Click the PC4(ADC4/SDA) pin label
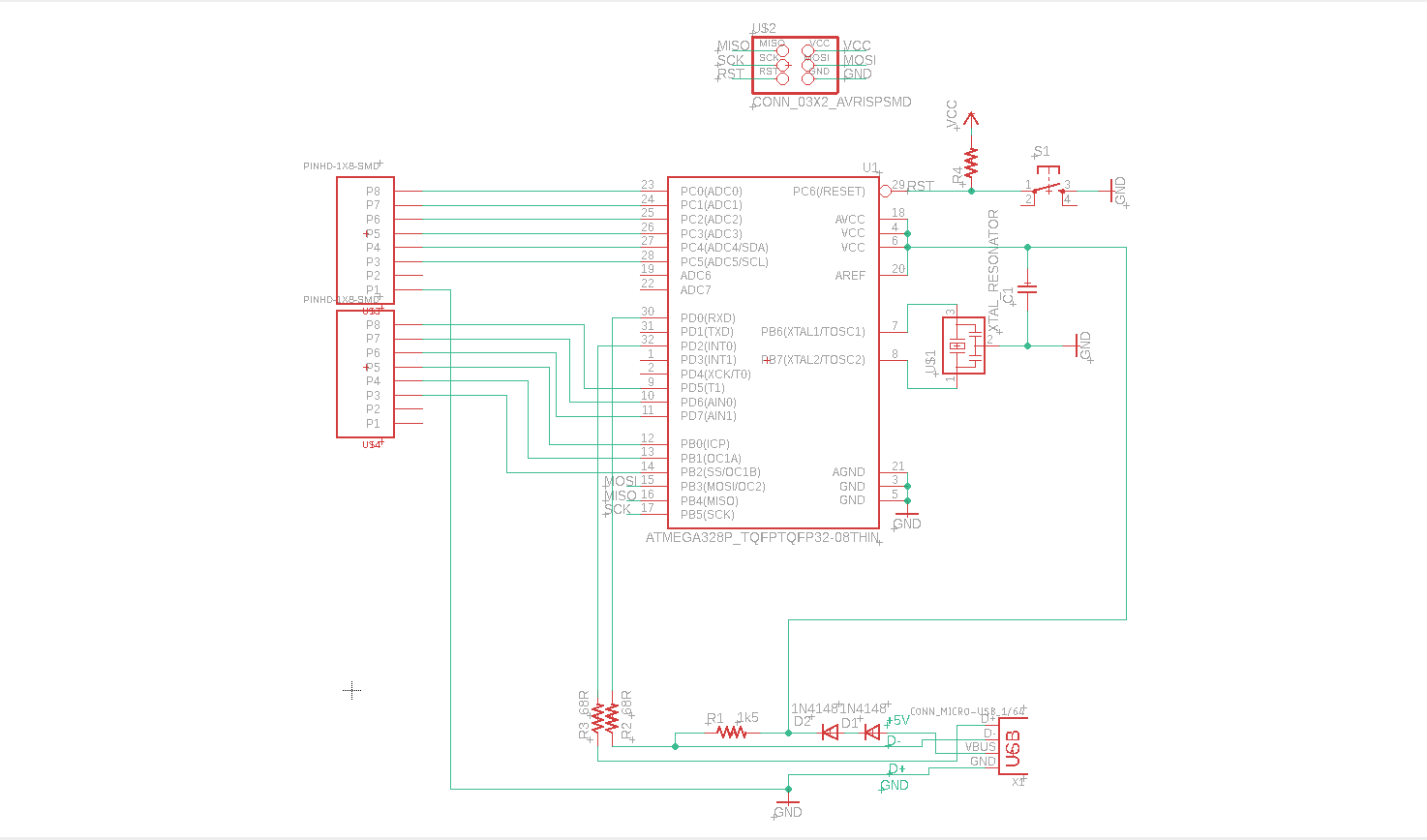Screen dimensions: 1427x840 pos(724,248)
